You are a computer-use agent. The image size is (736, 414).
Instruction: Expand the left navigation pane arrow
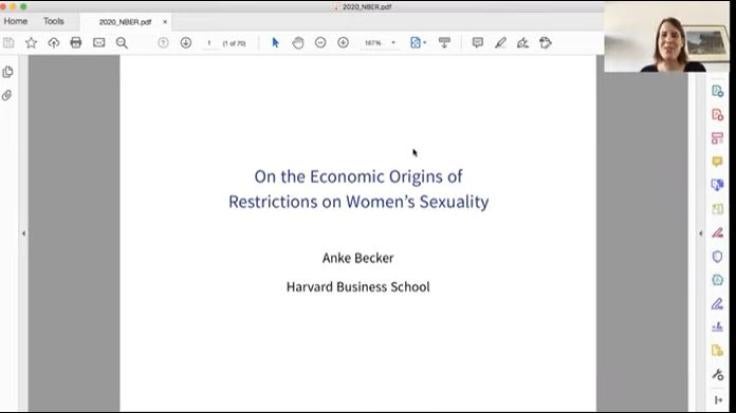(x=23, y=233)
